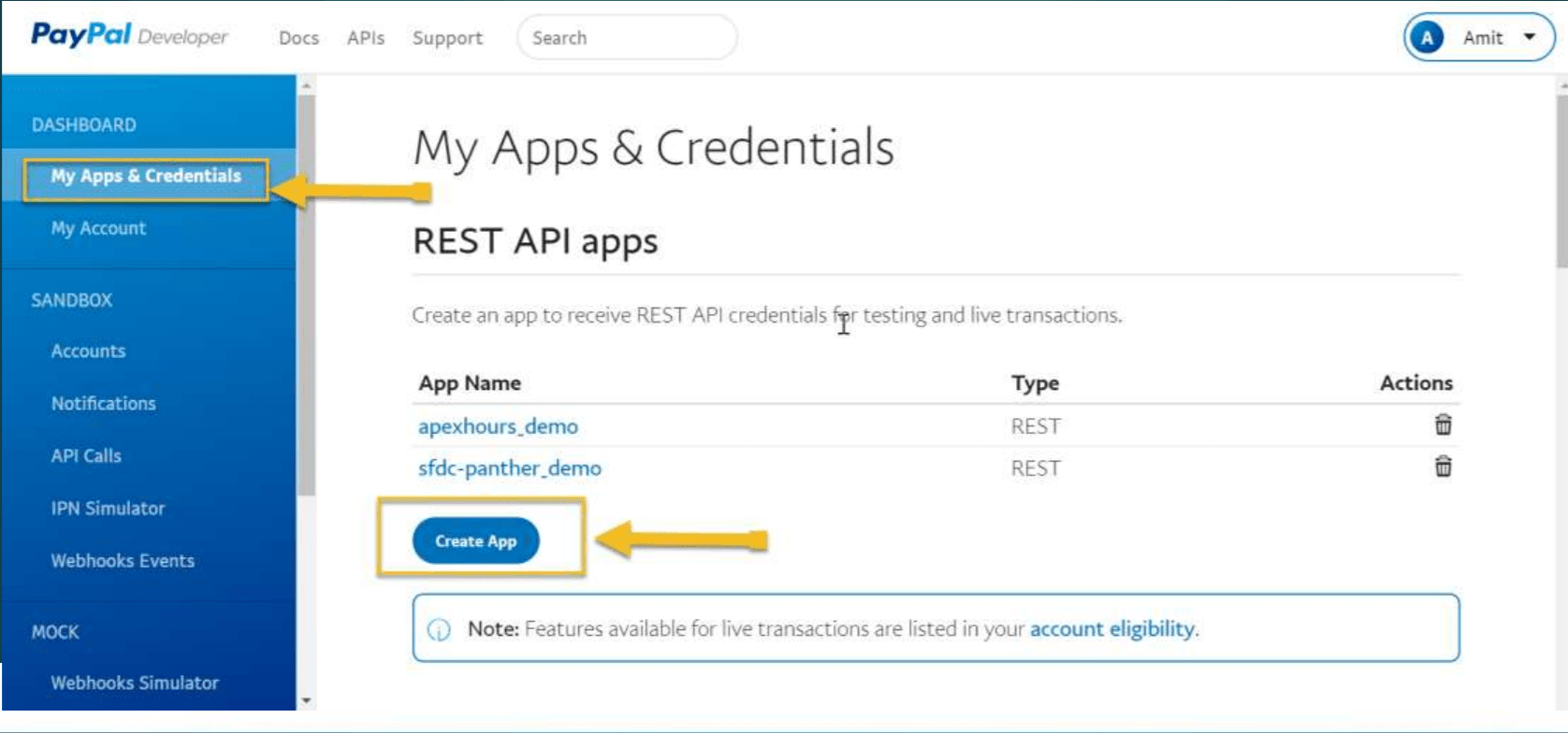Open My Account in sidebar
Screen dimensions: 1568x733
98,228
